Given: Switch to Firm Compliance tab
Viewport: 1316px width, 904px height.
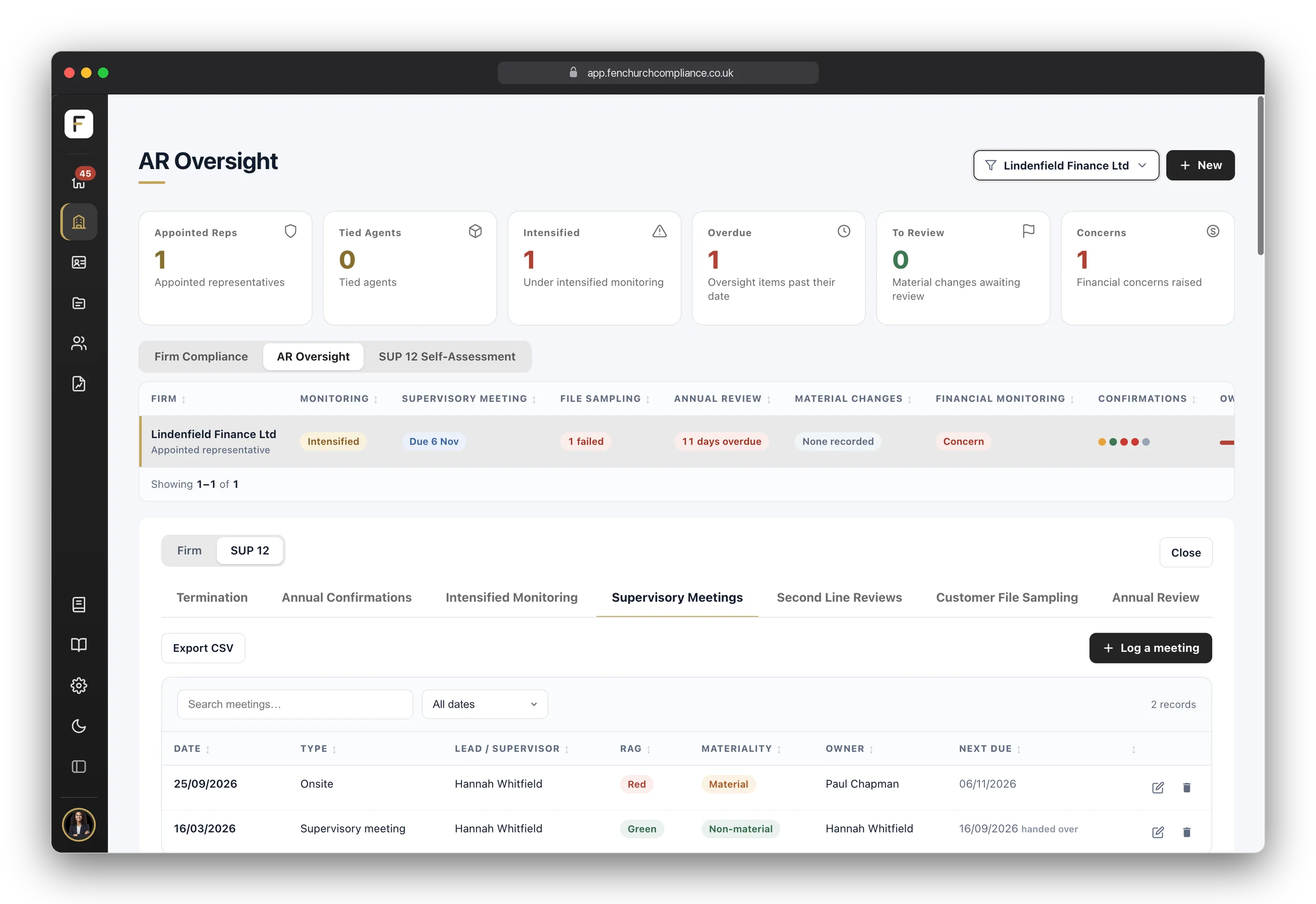Looking at the screenshot, I should (201, 357).
